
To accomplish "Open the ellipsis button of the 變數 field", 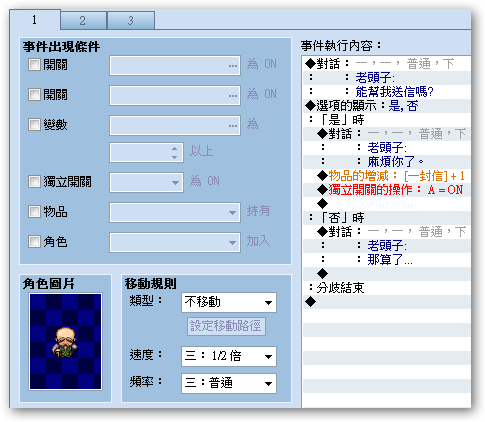I will (x=233, y=126).
